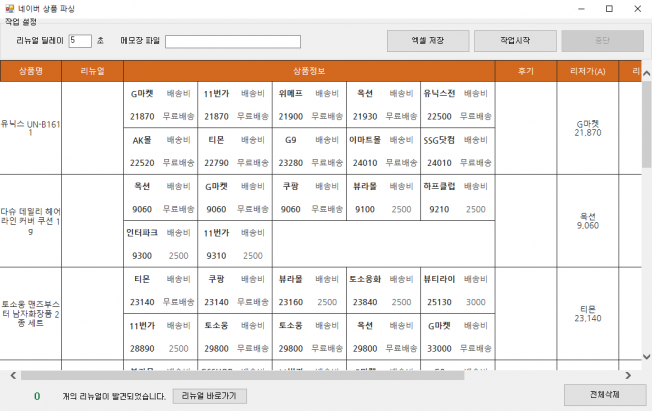652x411 pixels.
Task: Click the vertical scrollbar up arrow
Action: tap(646, 74)
